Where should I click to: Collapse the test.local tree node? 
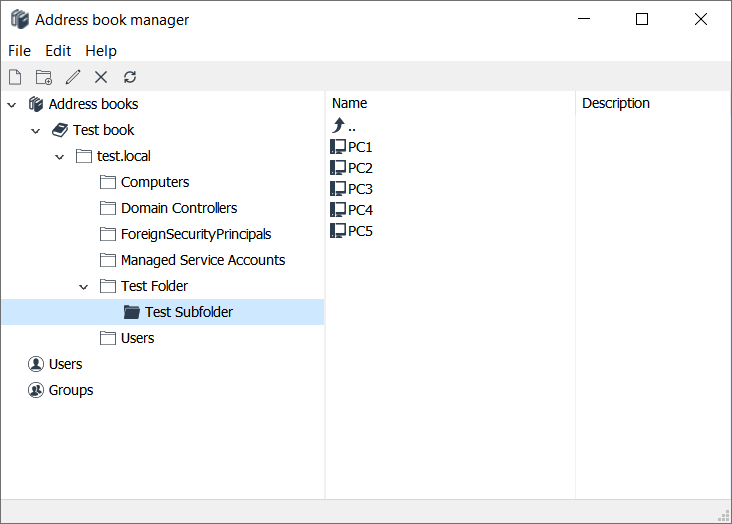tap(60, 156)
